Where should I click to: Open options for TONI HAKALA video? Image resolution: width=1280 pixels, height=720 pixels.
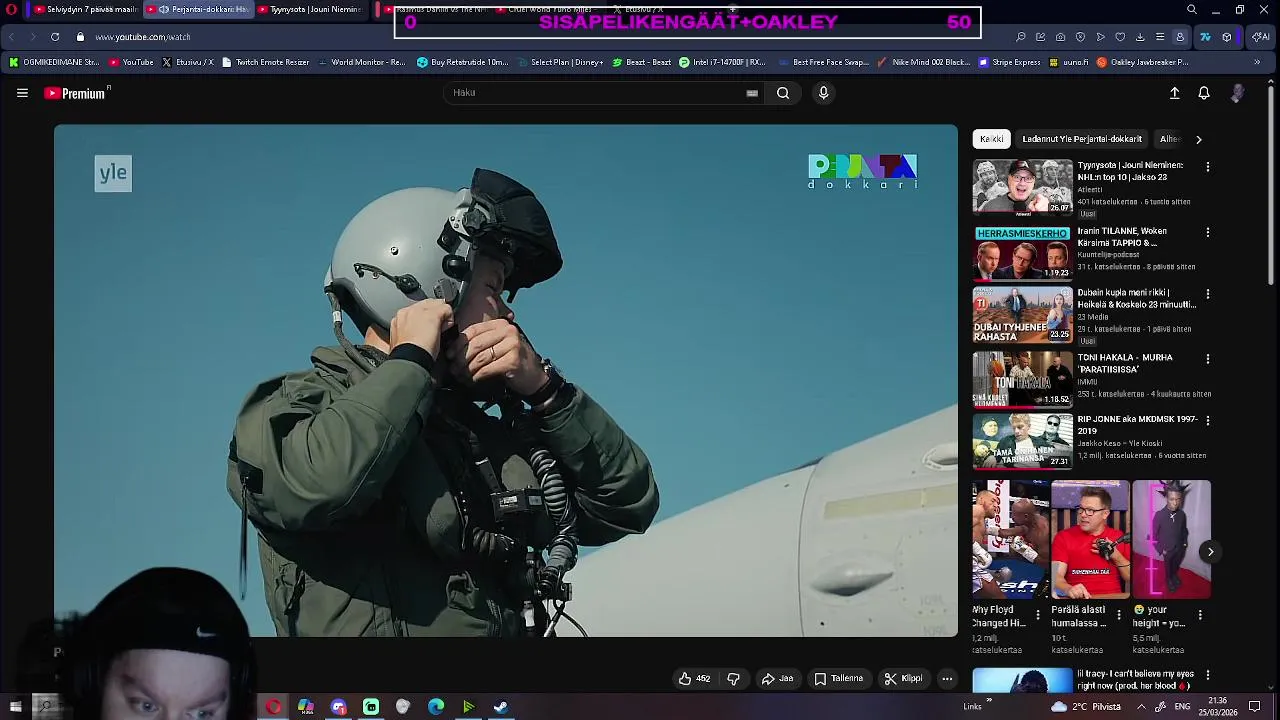pos(1208,358)
